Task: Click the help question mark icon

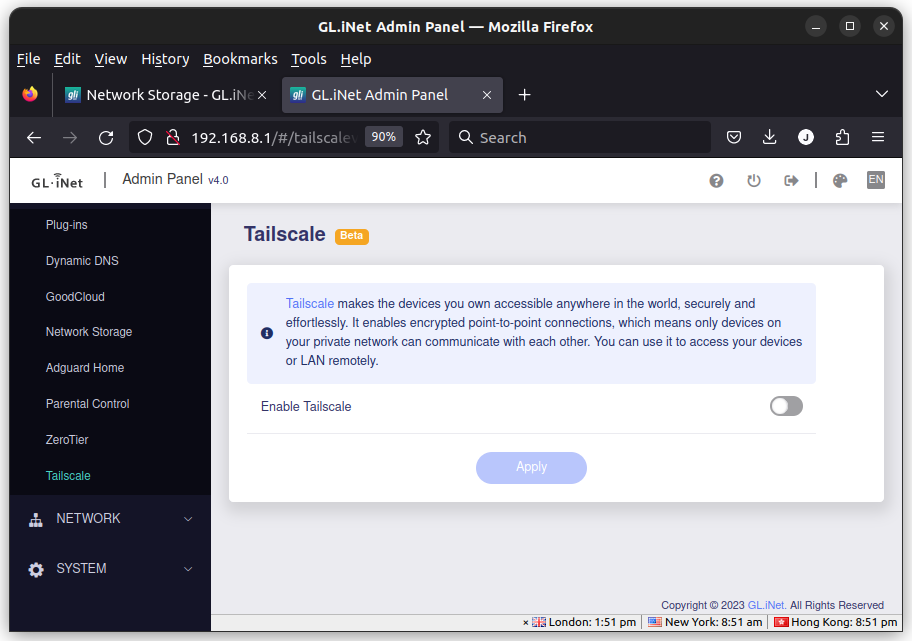Action: [717, 181]
